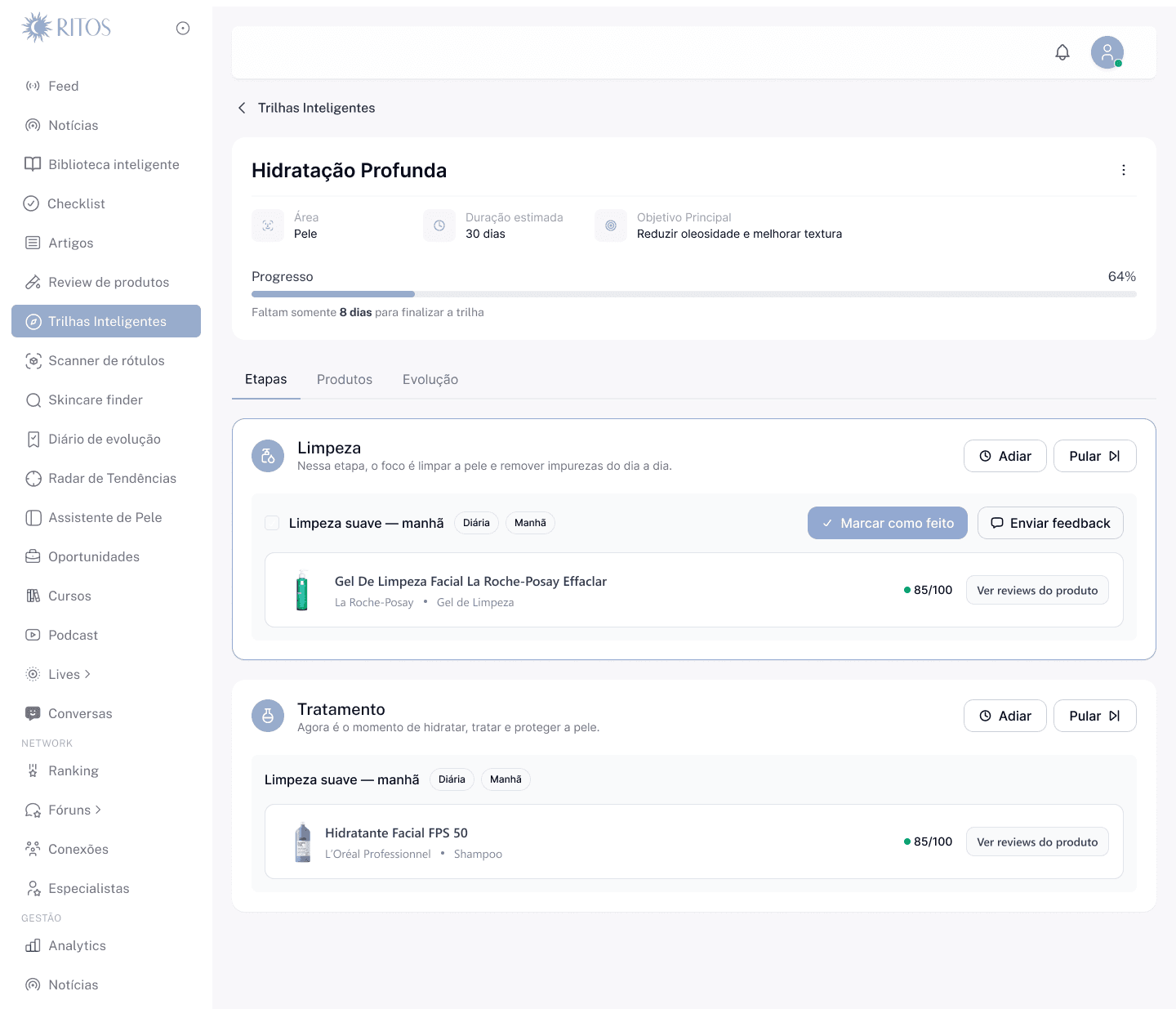Open the three-dot menu for Hidratação Profunda

click(1124, 170)
